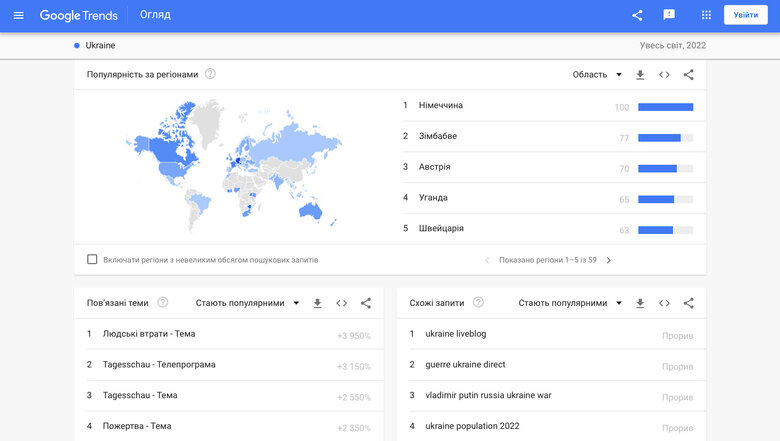Open the ukraine population 2022 query
The width and height of the screenshot is (780, 441).
pyautogui.click(x=472, y=427)
